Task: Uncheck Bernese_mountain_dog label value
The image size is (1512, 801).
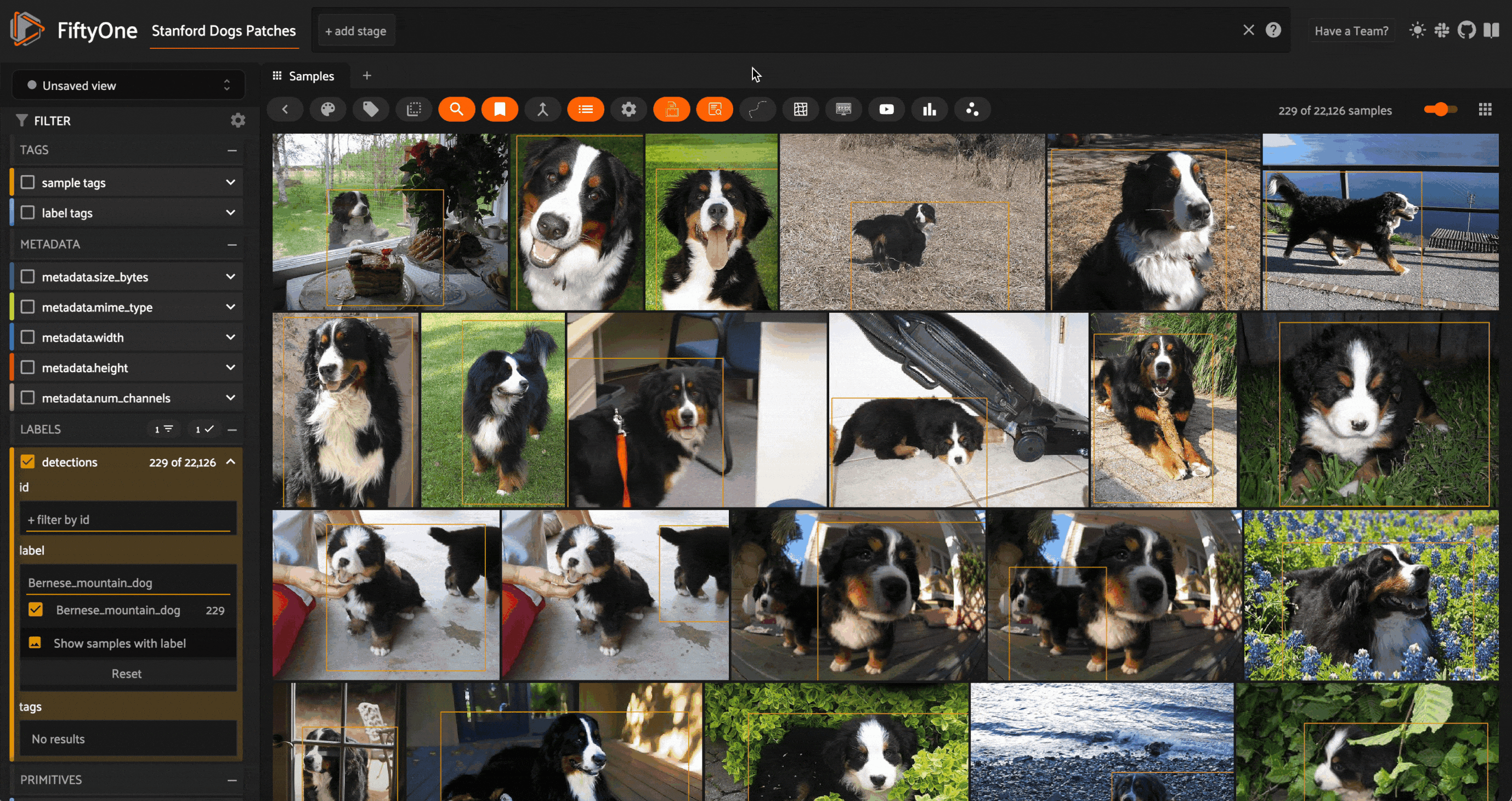Action: coord(35,610)
